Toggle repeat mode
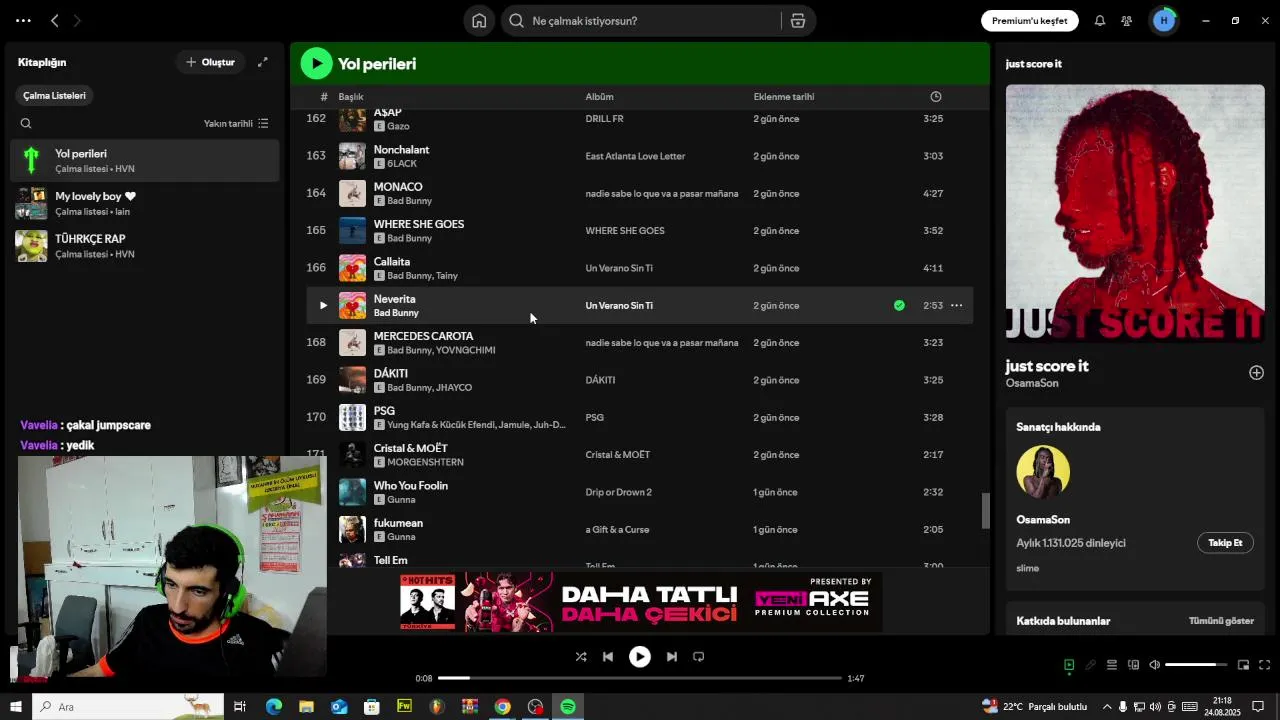This screenshot has width=1280, height=720. click(x=699, y=657)
